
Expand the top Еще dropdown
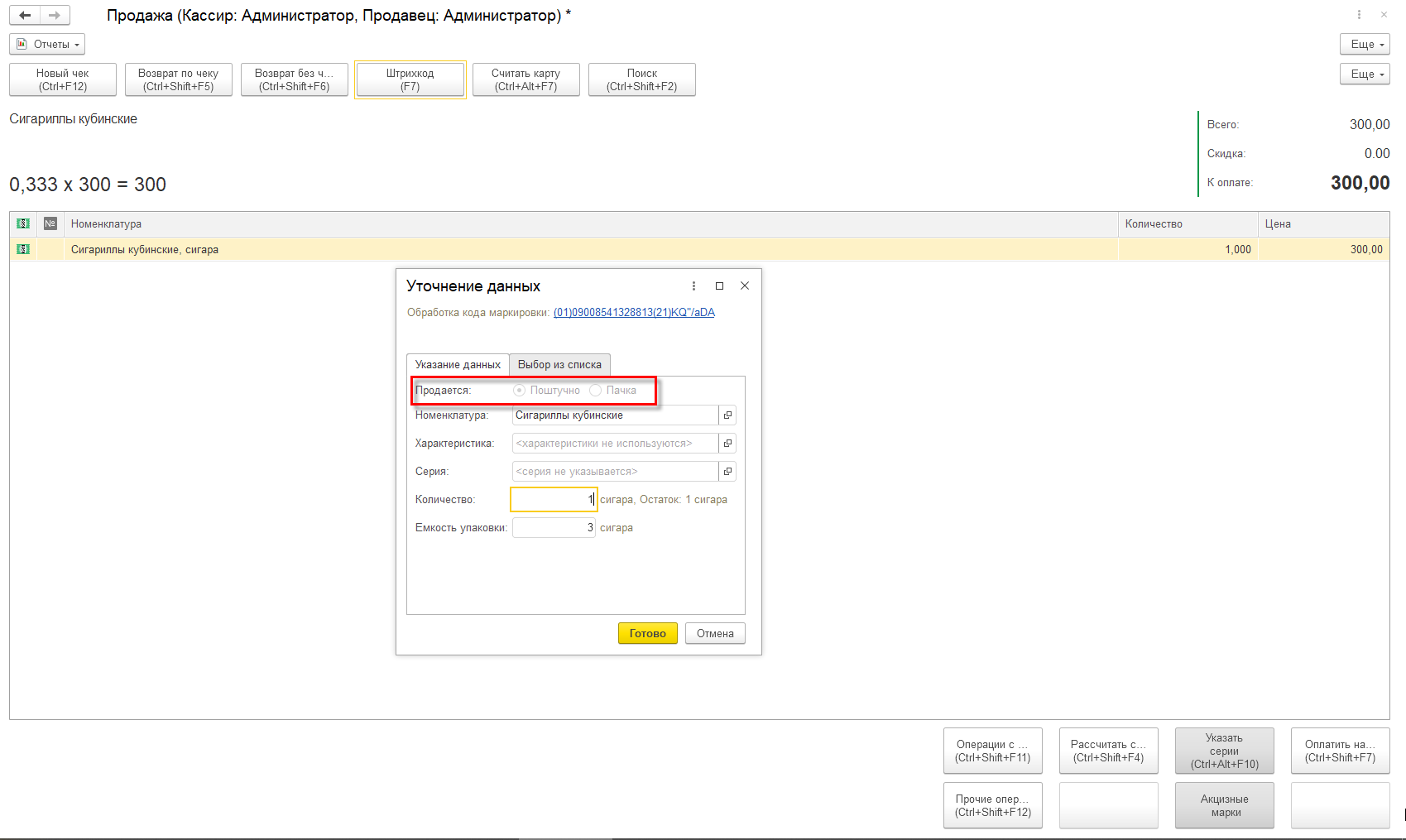pyautogui.click(x=1365, y=45)
